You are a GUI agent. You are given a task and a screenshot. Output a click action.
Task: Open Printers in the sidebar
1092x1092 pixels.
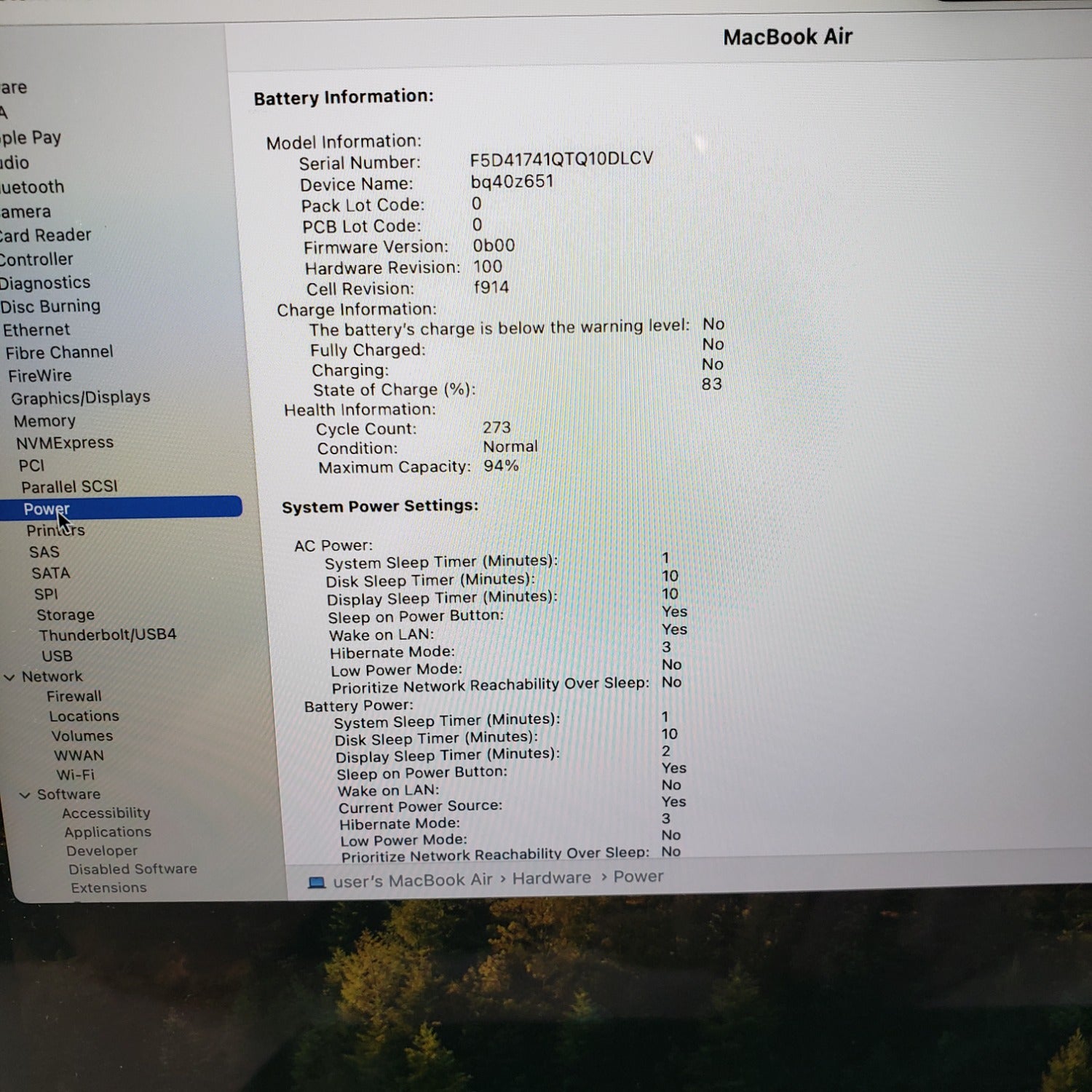pos(55,530)
